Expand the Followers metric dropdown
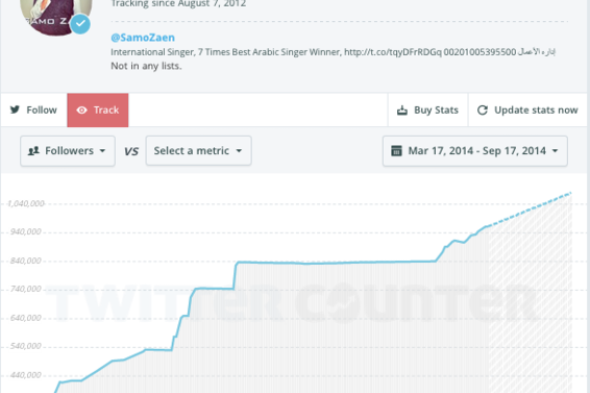This screenshot has width=590, height=393. (x=68, y=151)
